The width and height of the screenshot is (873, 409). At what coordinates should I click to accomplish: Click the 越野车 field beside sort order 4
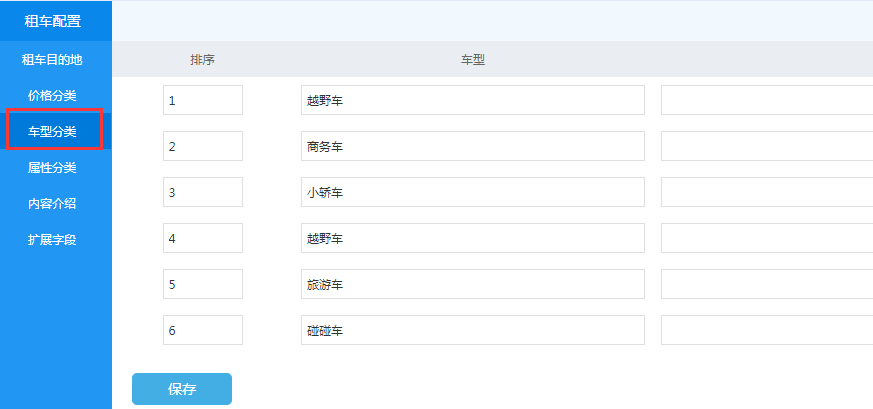click(x=472, y=238)
